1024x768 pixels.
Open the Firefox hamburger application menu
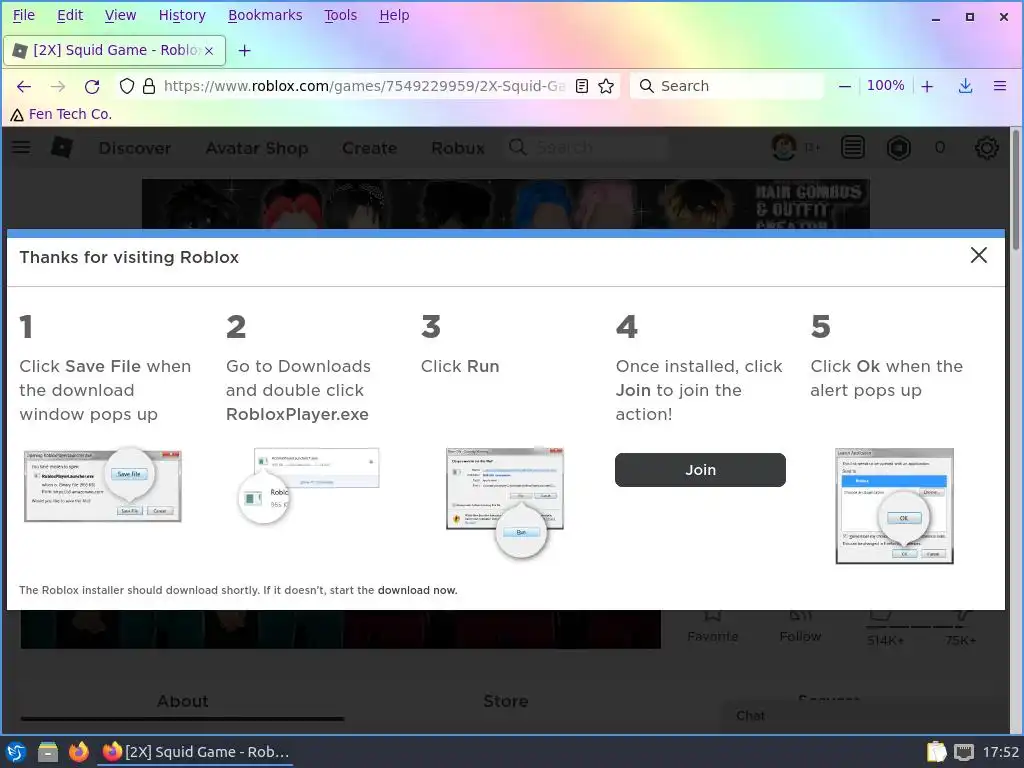[999, 86]
